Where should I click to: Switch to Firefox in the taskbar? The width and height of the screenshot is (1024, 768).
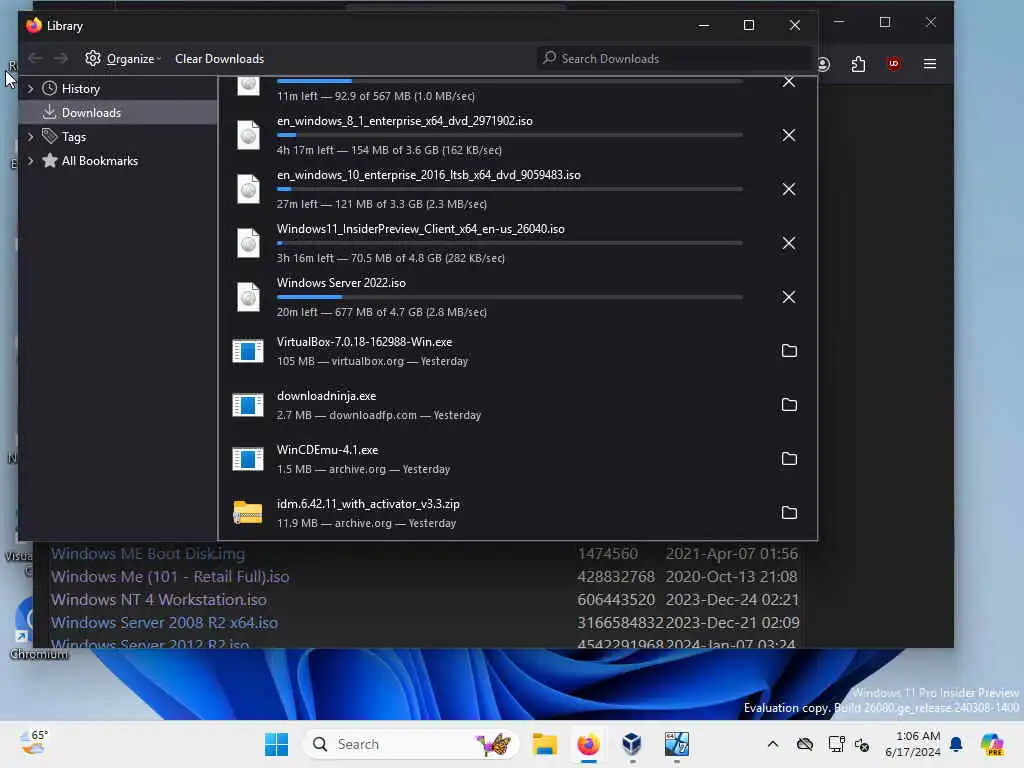tap(588, 744)
